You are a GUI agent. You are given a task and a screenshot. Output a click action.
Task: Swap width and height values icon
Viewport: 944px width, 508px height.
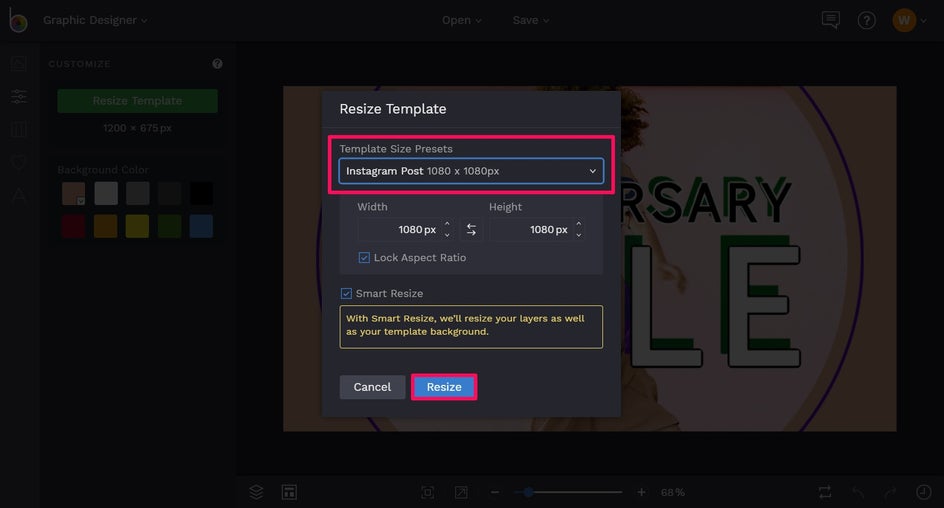coord(471,229)
